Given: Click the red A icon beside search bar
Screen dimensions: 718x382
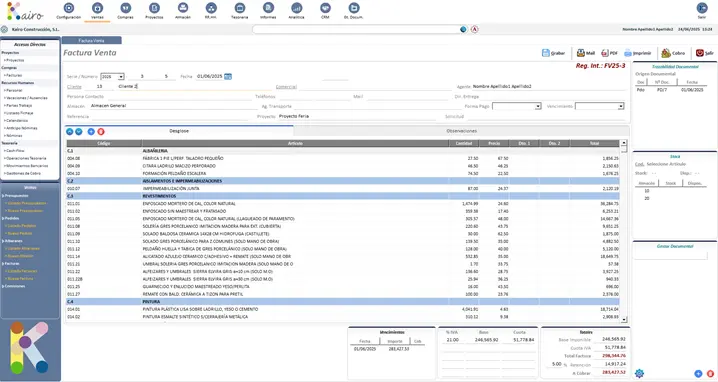Looking at the screenshot, I should 475,29.
